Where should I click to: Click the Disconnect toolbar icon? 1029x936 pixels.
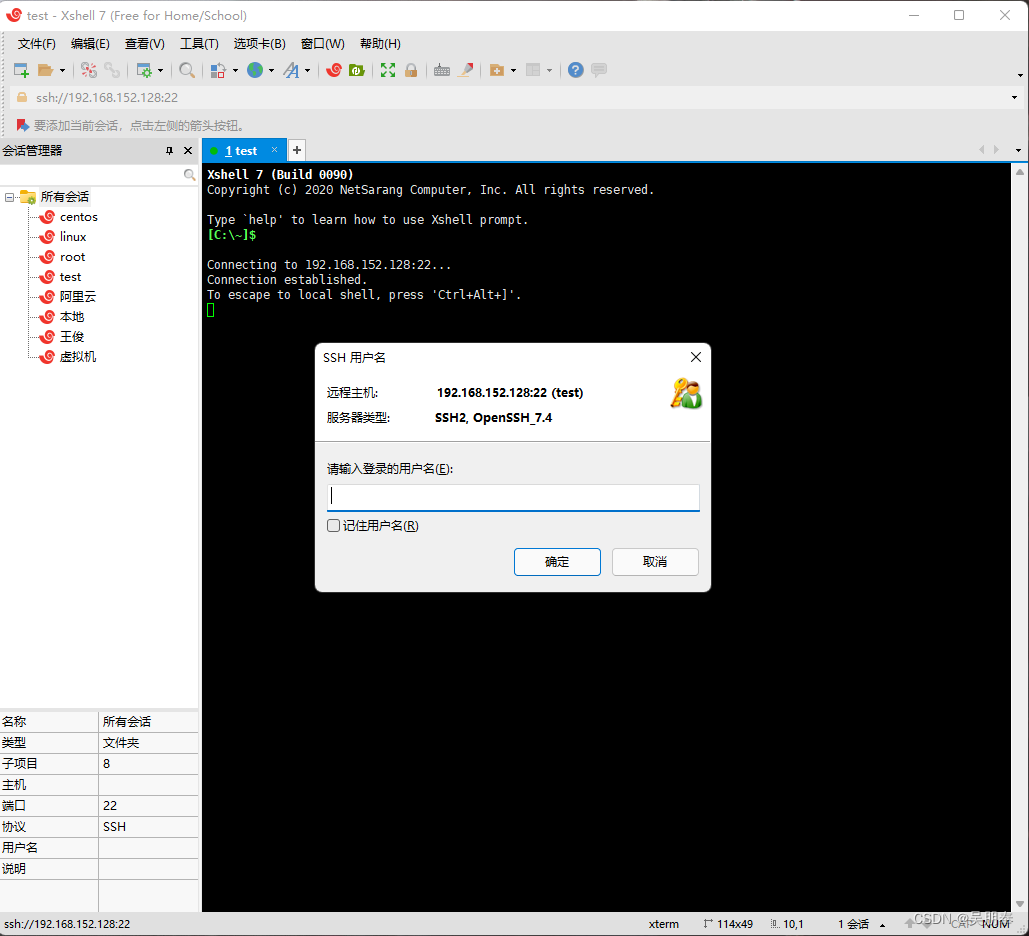[x=89, y=70]
